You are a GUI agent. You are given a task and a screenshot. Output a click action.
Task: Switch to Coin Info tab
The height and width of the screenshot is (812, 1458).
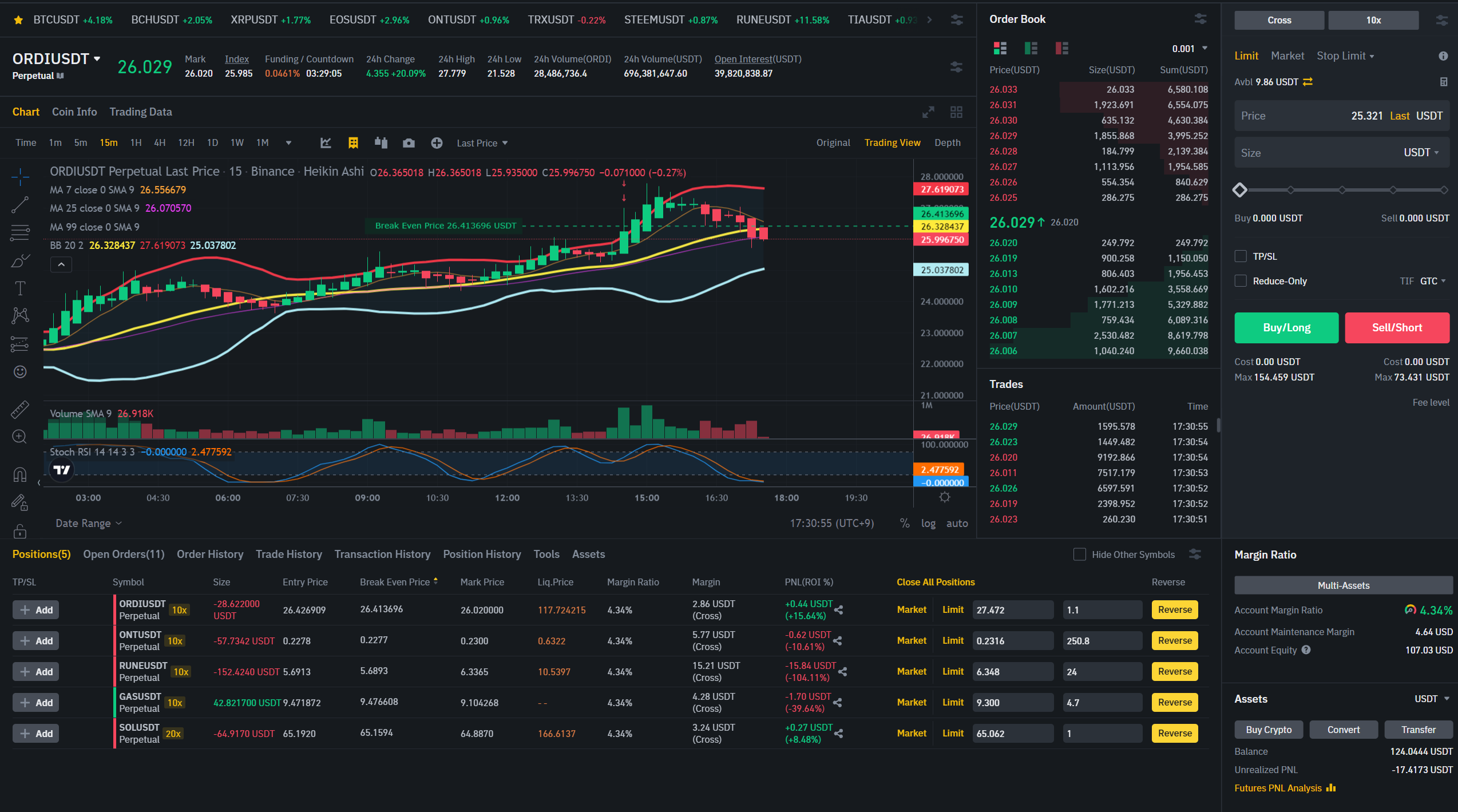click(74, 112)
